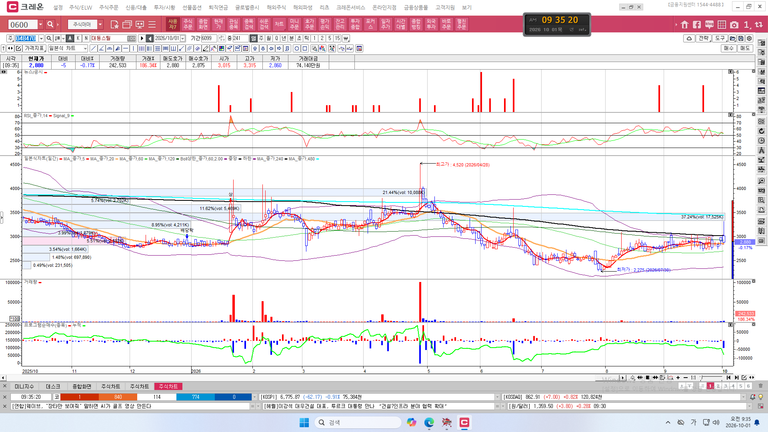Viewport: 768px width, 432px height.
Task: Click the 차트 shortcut in red toolbar
Action: tap(279, 24)
